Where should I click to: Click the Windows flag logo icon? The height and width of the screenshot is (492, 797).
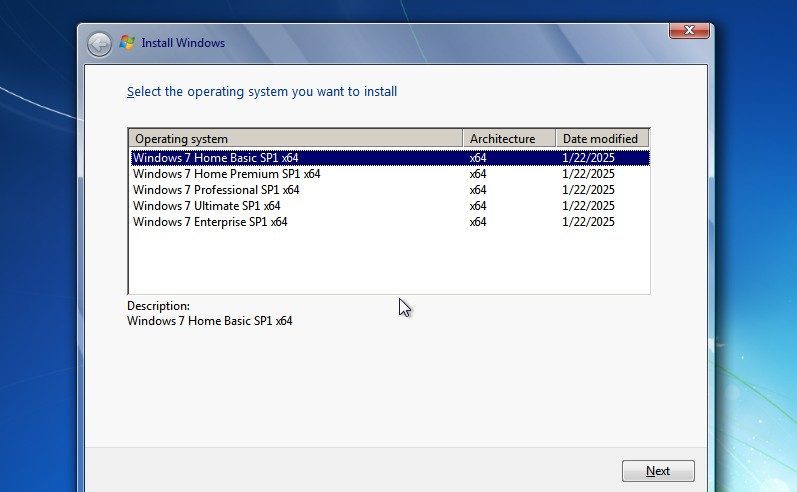pyautogui.click(x=127, y=43)
